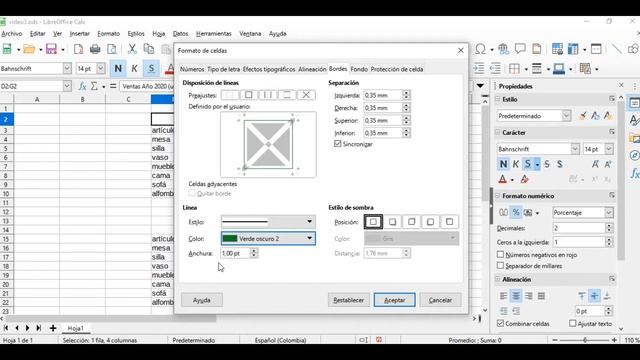The height and width of the screenshot is (360, 640).
Task: Click align left icon in sidebar Alineación
Action: tap(503, 296)
